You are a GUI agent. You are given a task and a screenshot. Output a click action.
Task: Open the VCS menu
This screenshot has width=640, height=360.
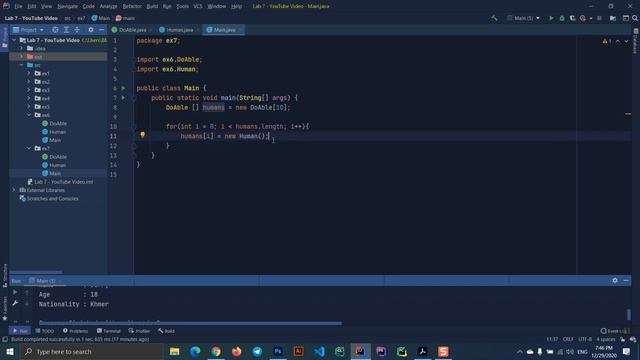(198, 6)
